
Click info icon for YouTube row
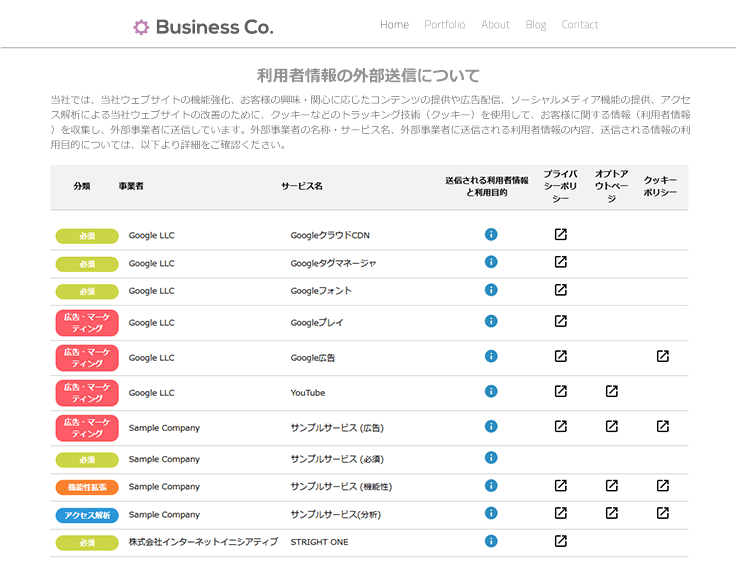[491, 391]
